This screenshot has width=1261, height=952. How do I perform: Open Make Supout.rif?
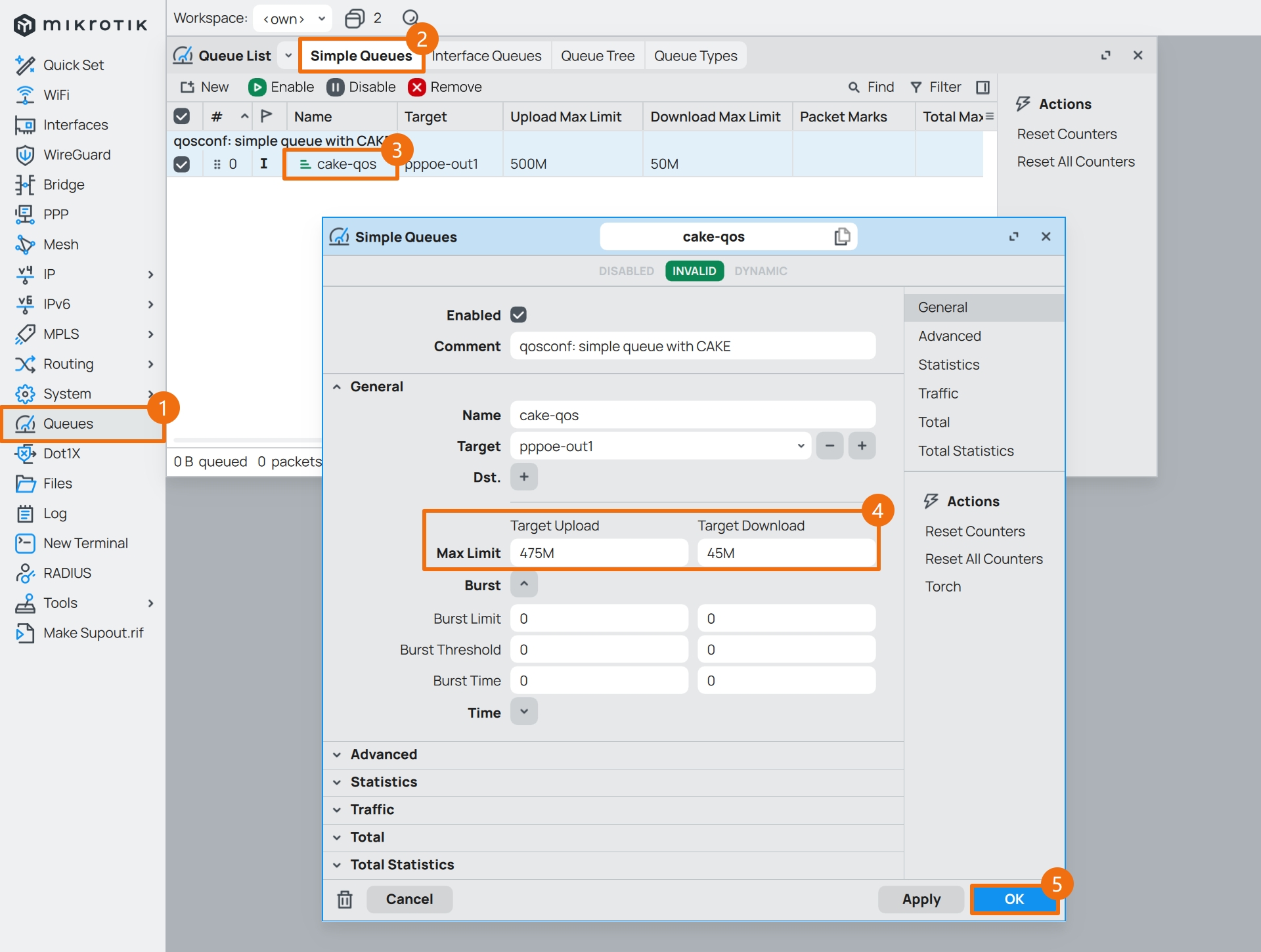[x=93, y=633]
